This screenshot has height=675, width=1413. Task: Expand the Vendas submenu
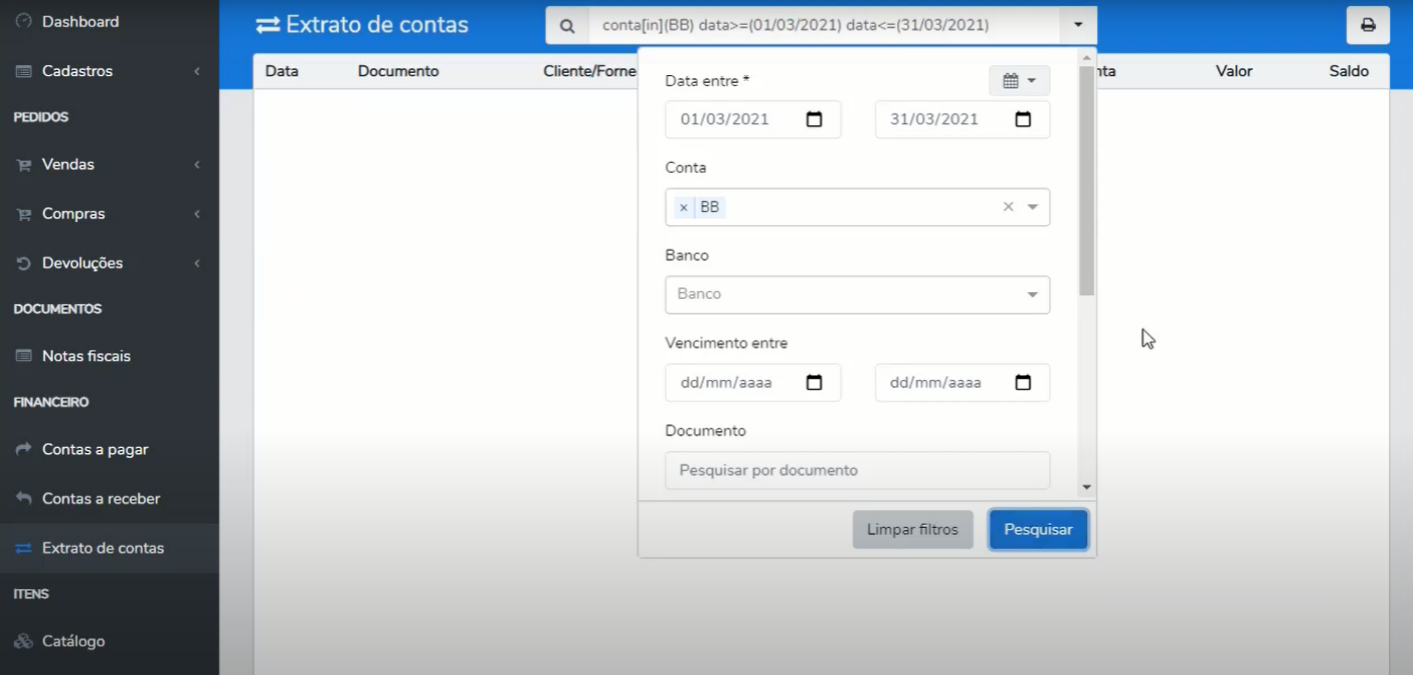pyautogui.click(x=197, y=165)
